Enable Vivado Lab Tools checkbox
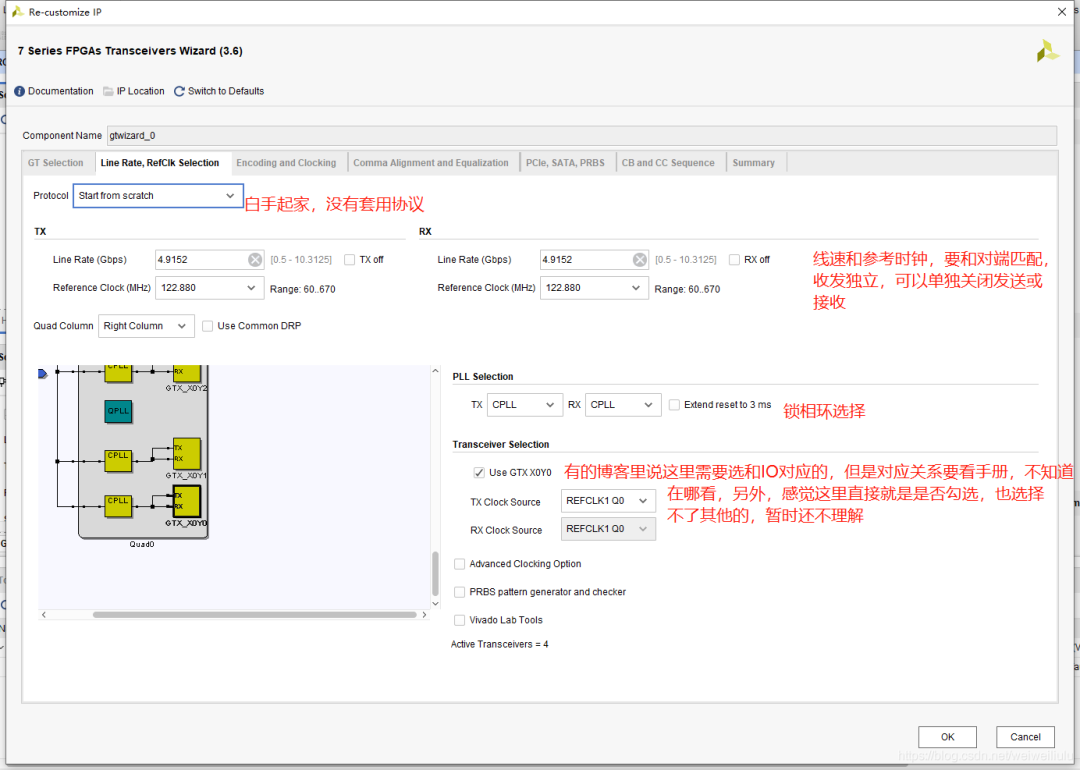 459,621
